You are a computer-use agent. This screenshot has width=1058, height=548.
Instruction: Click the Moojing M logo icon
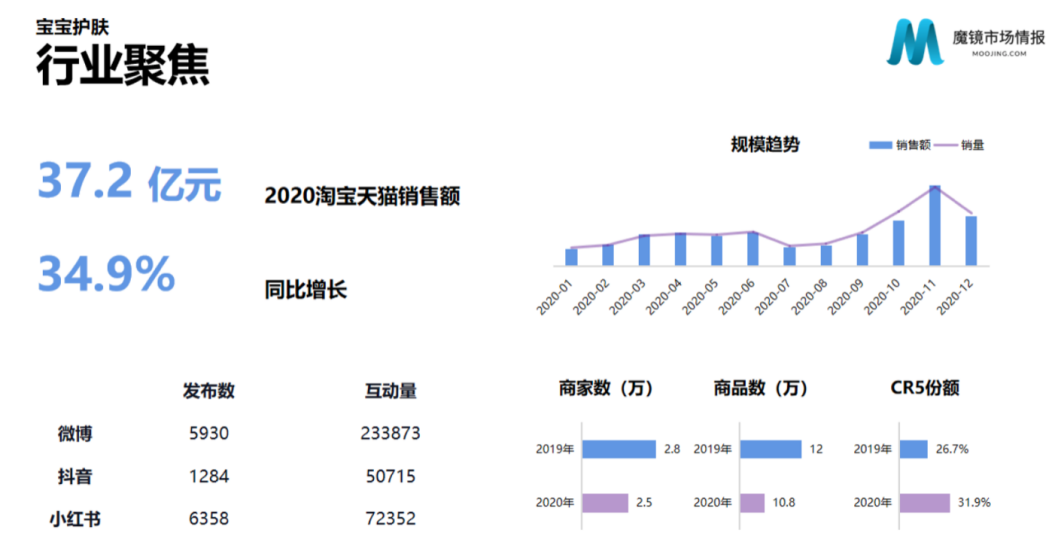pyautogui.click(x=916, y=42)
